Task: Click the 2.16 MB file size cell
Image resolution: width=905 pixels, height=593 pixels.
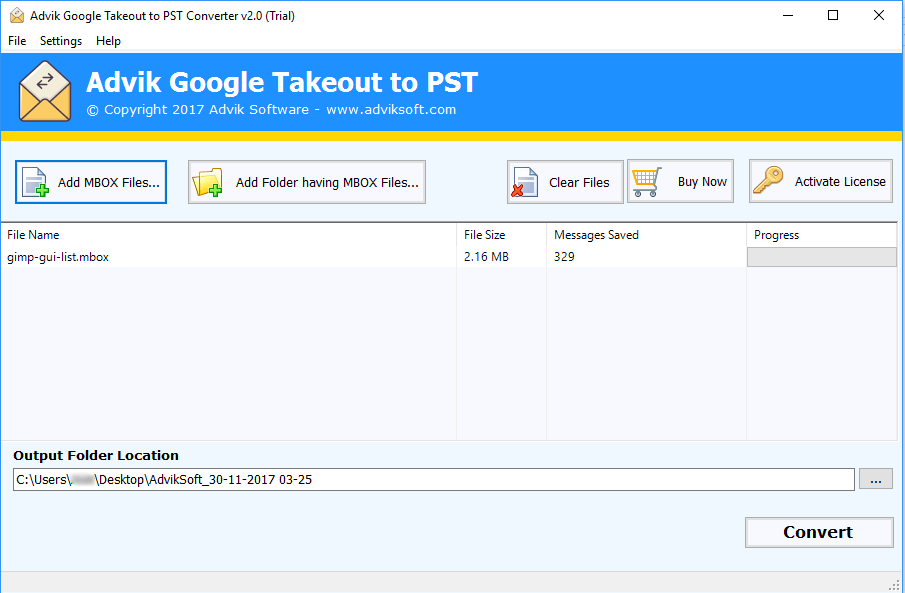Action: point(487,257)
